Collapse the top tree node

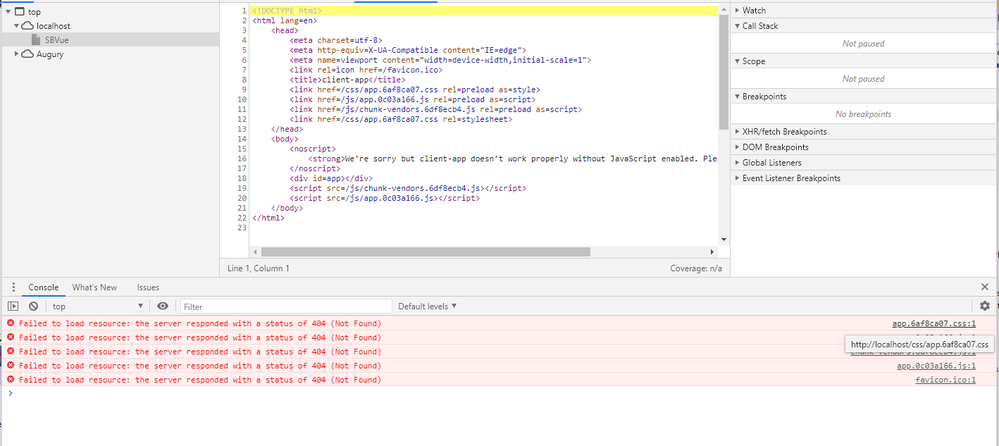click(9, 12)
